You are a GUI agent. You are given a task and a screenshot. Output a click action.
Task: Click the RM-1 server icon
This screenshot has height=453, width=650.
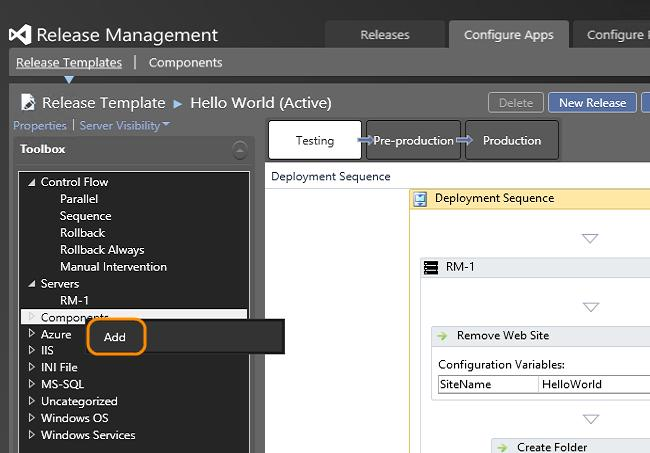[431, 267]
